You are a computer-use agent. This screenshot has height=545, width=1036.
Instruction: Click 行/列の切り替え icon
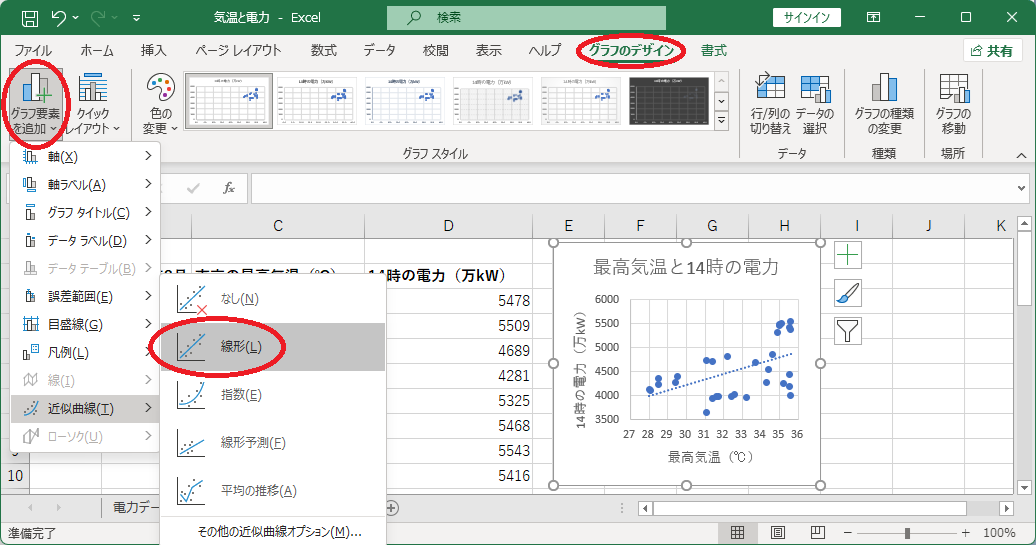[770, 104]
